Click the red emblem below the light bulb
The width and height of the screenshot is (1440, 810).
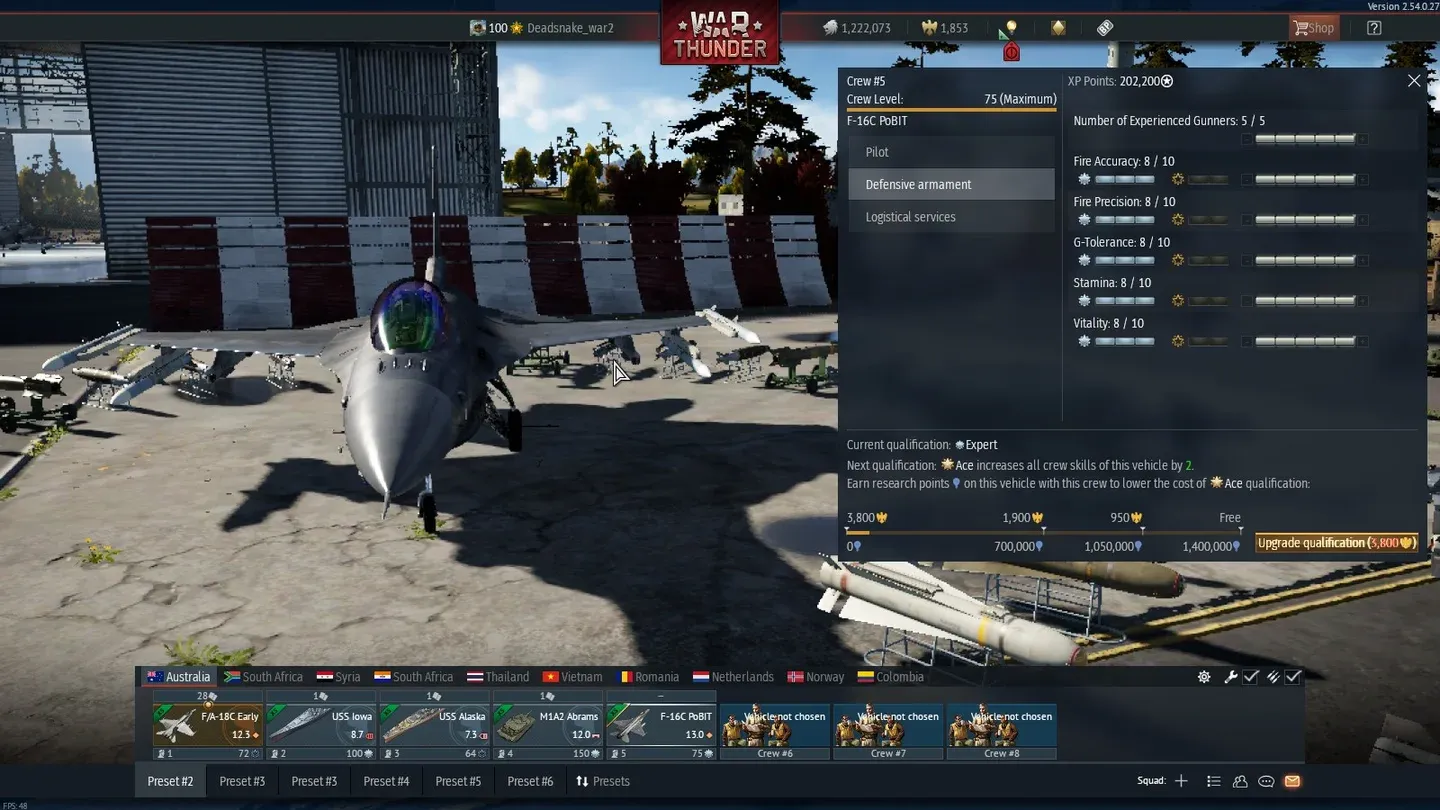click(x=1011, y=52)
